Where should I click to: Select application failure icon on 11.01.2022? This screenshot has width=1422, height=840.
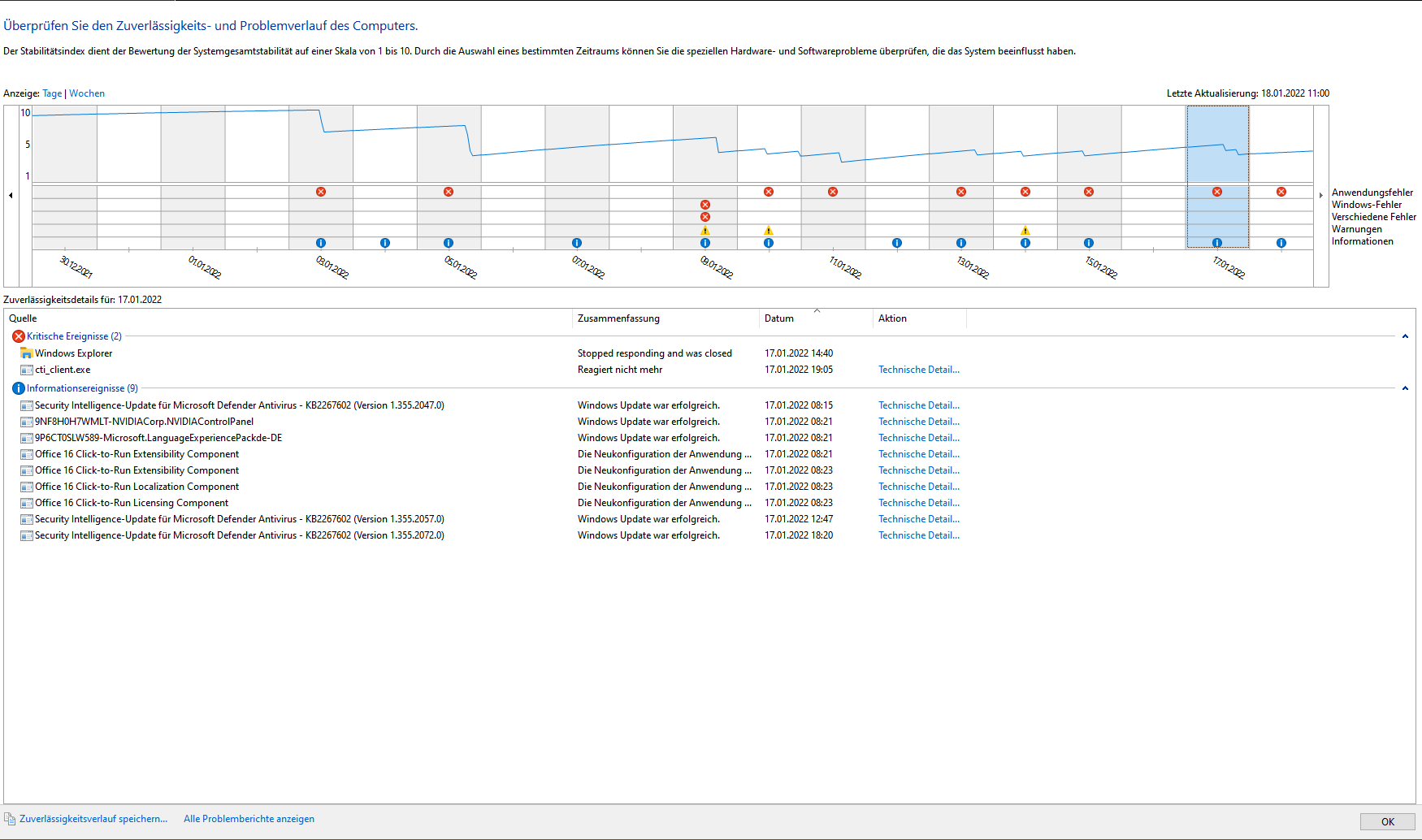pos(833,192)
